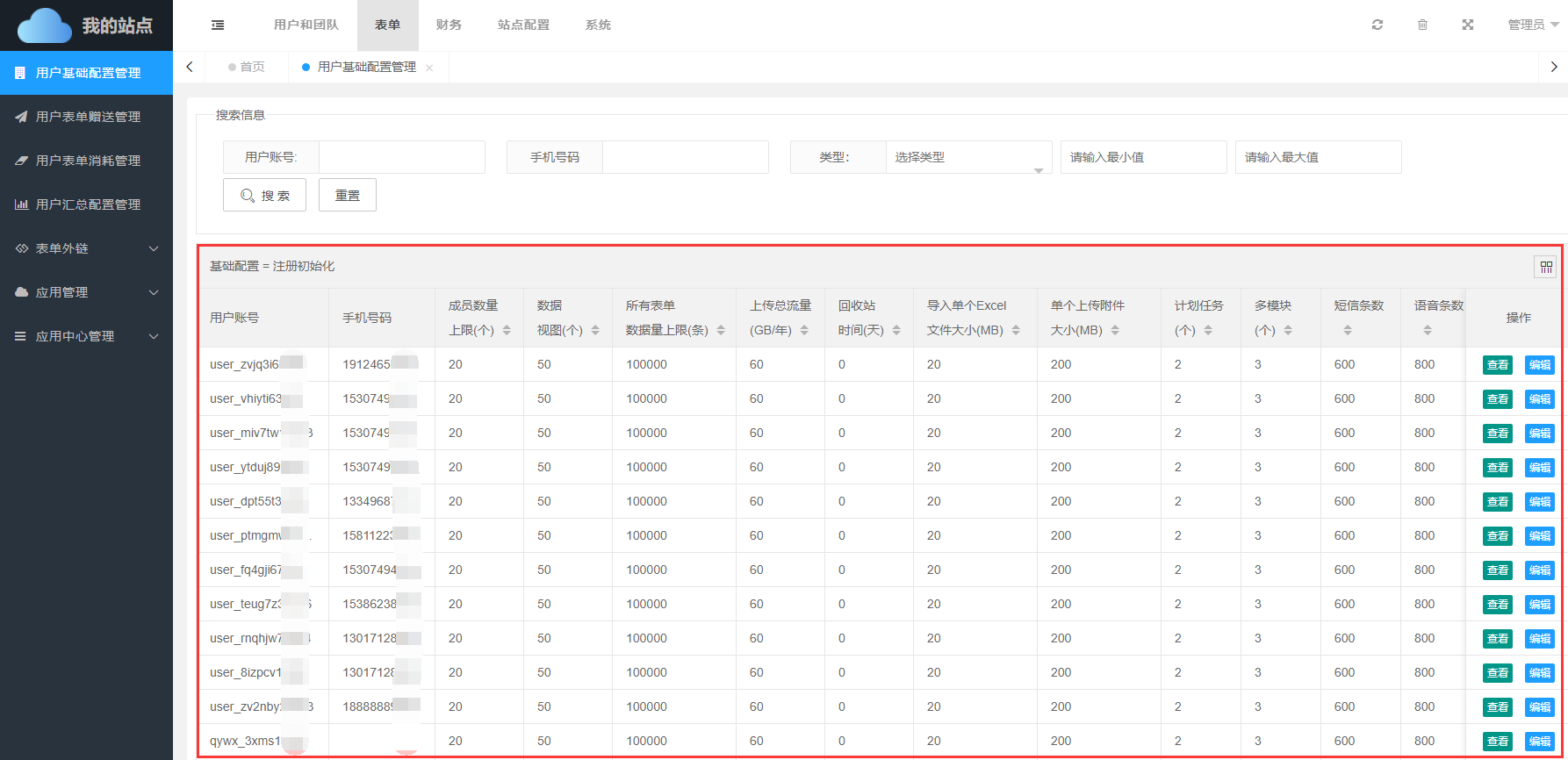Click the 搜索 button
Screen dimensions: 1568x760
point(264,196)
